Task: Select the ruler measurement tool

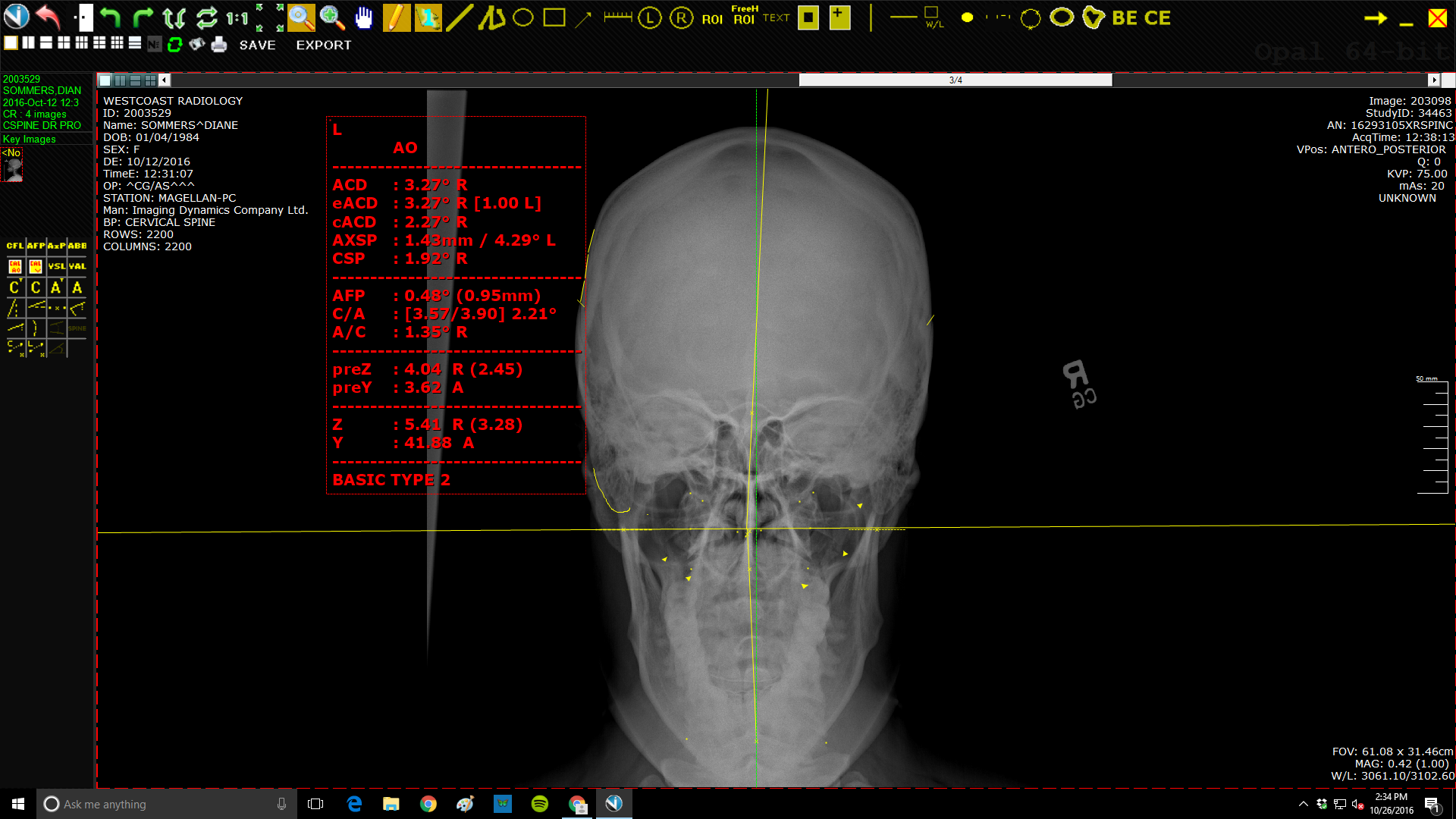Action: coord(618,17)
